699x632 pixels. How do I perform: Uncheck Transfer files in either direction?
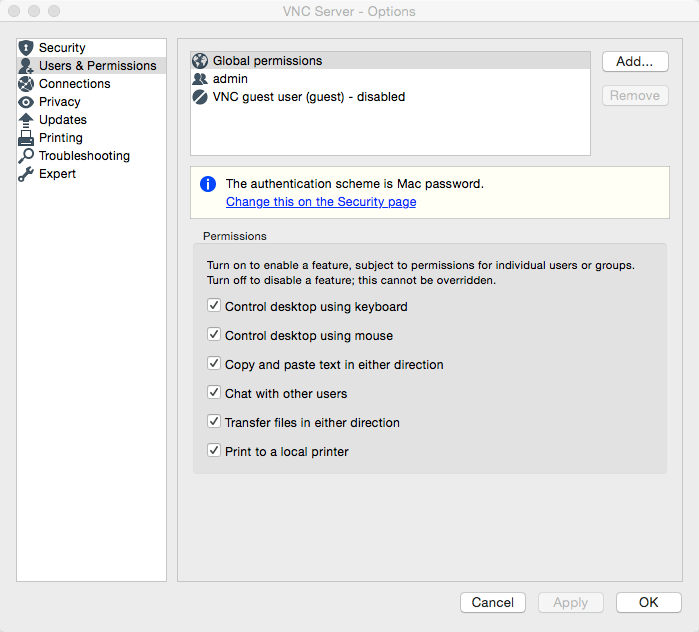(214, 421)
